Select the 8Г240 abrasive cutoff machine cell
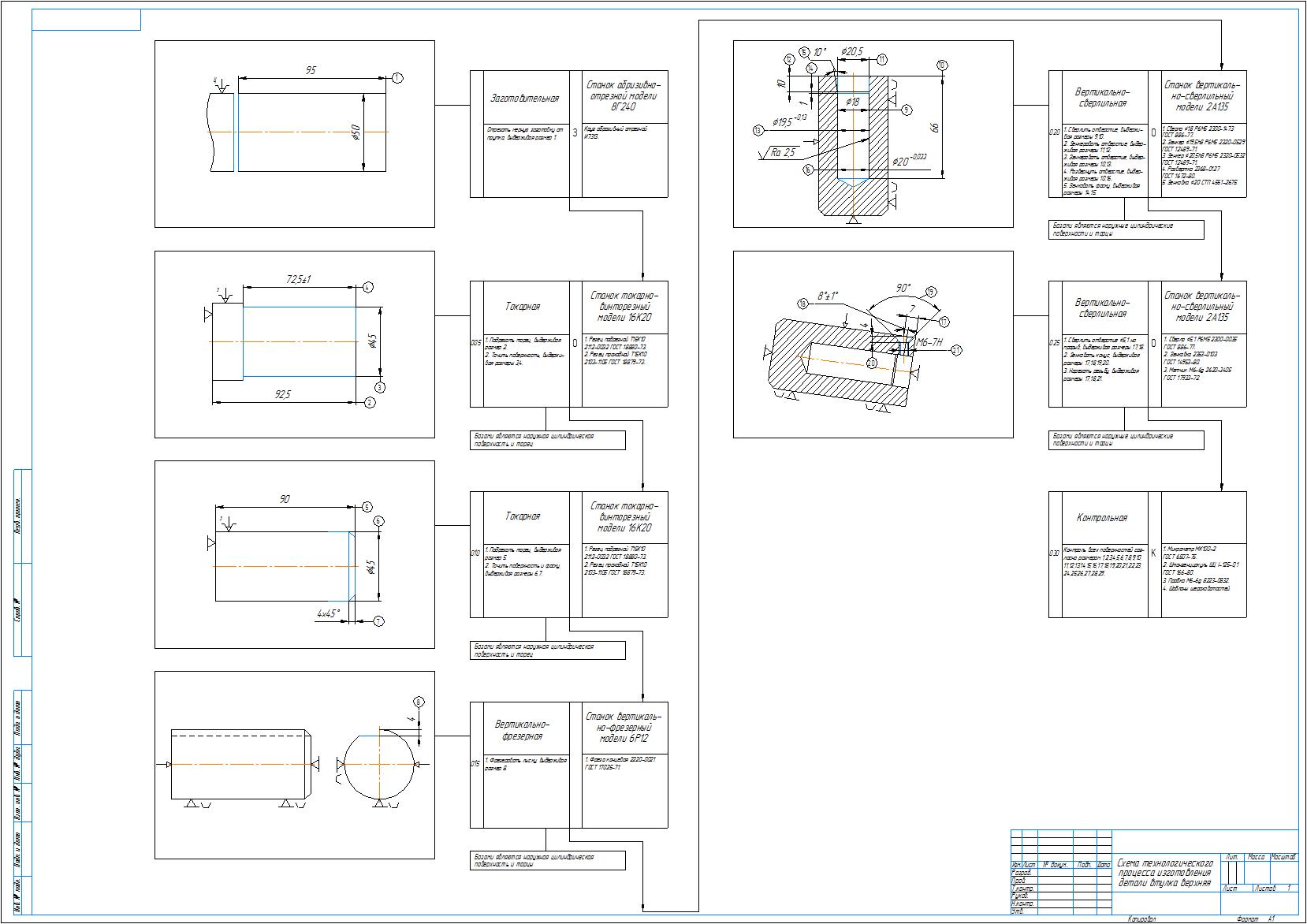The width and height of the screenshot is (1307, 924). [623, 96]
